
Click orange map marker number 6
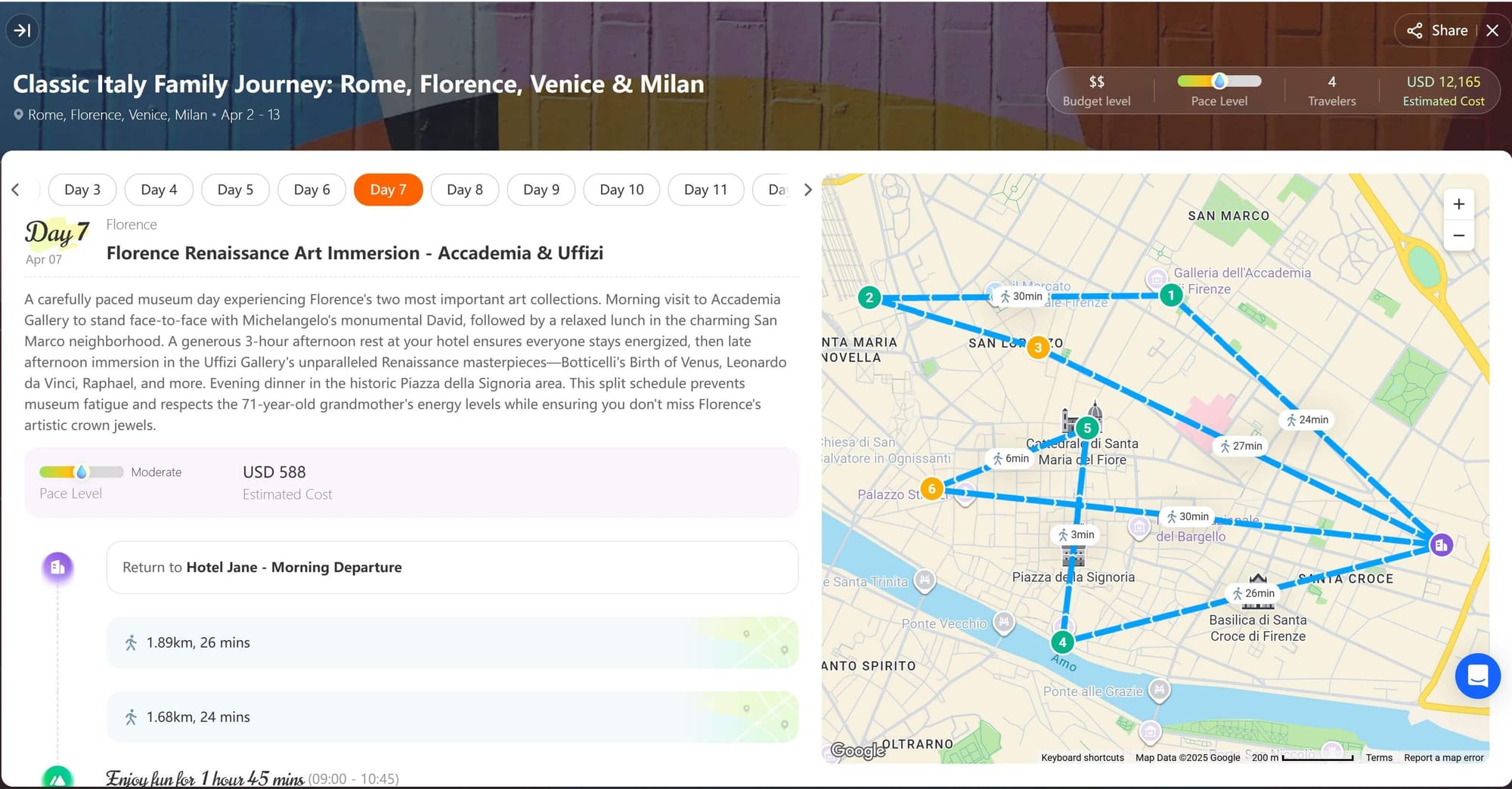(931, 489)
